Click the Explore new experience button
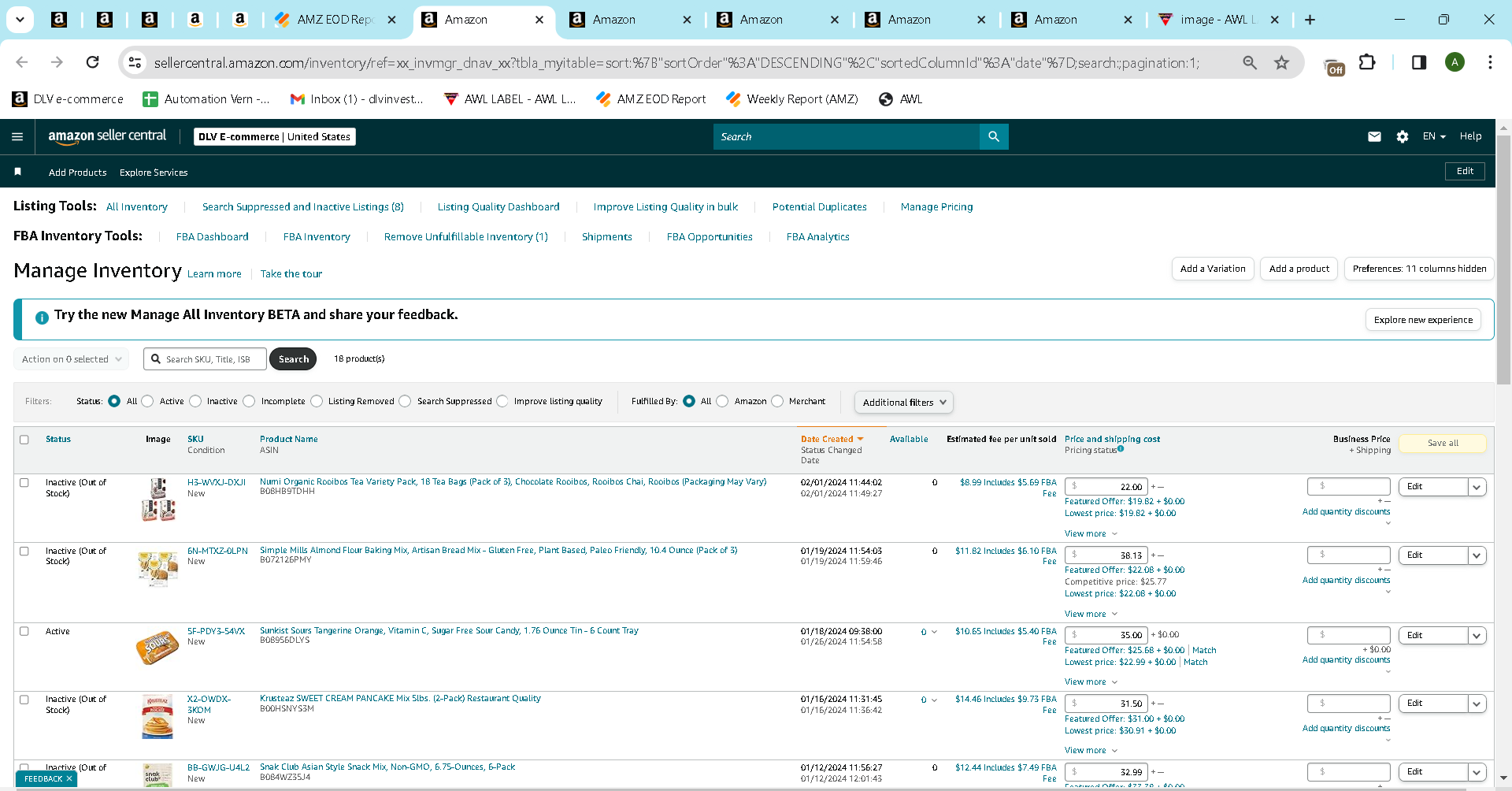The image size is (1512, 791). point(1423,320)
